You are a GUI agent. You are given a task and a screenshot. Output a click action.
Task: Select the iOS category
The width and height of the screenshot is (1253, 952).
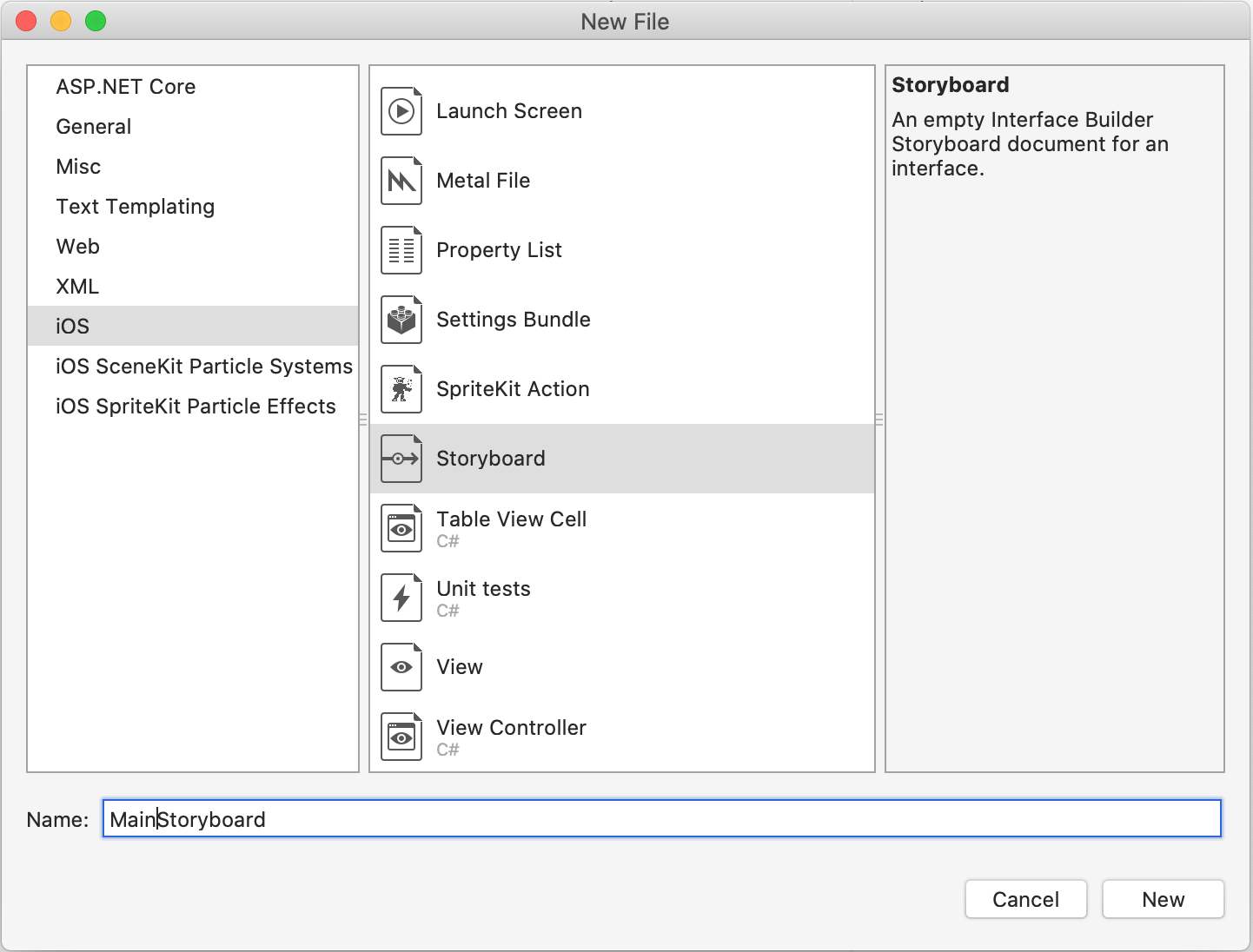click(x=73, y=326)
